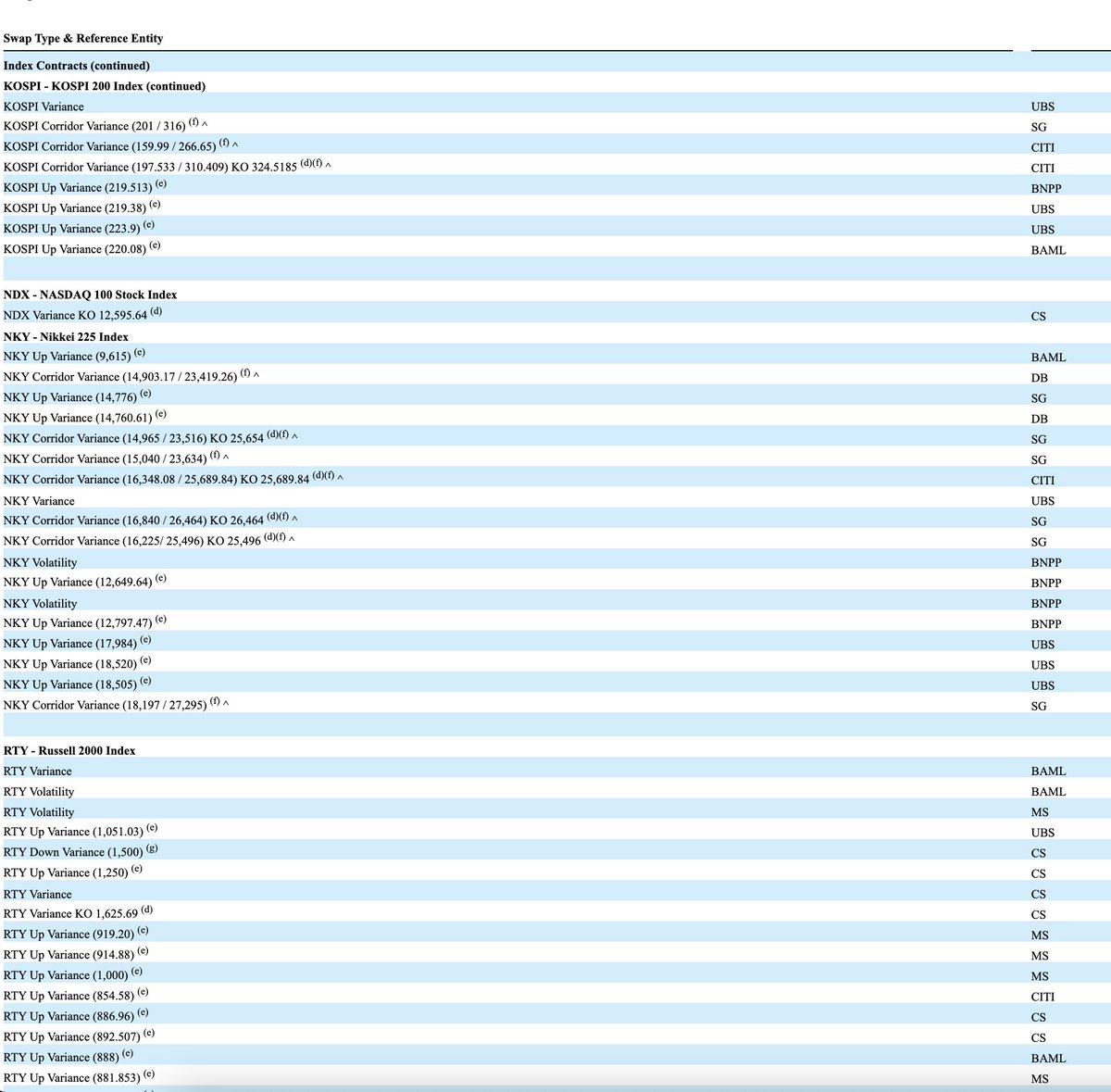The width and height of the screenshot is (1111, 1092).
Task: Select 'NKY Corridor Variance (15,040 / 23,634)' row
Action: click(x=555, y=458)
